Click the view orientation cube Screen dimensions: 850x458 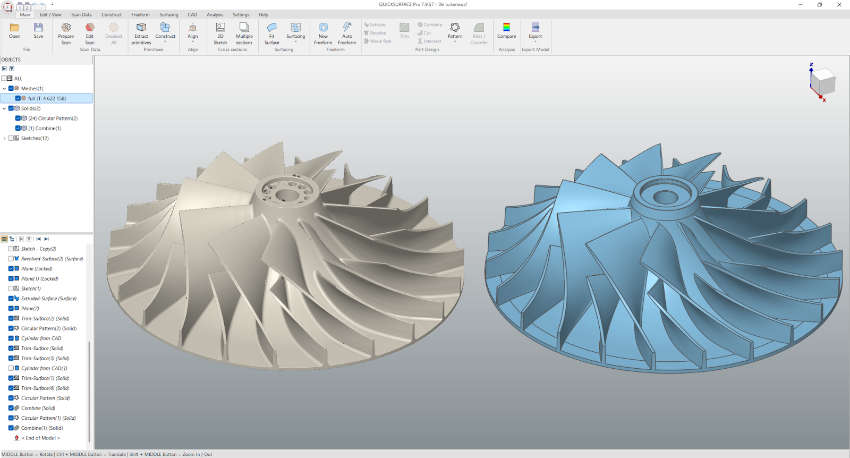click(x=823, y=81)
